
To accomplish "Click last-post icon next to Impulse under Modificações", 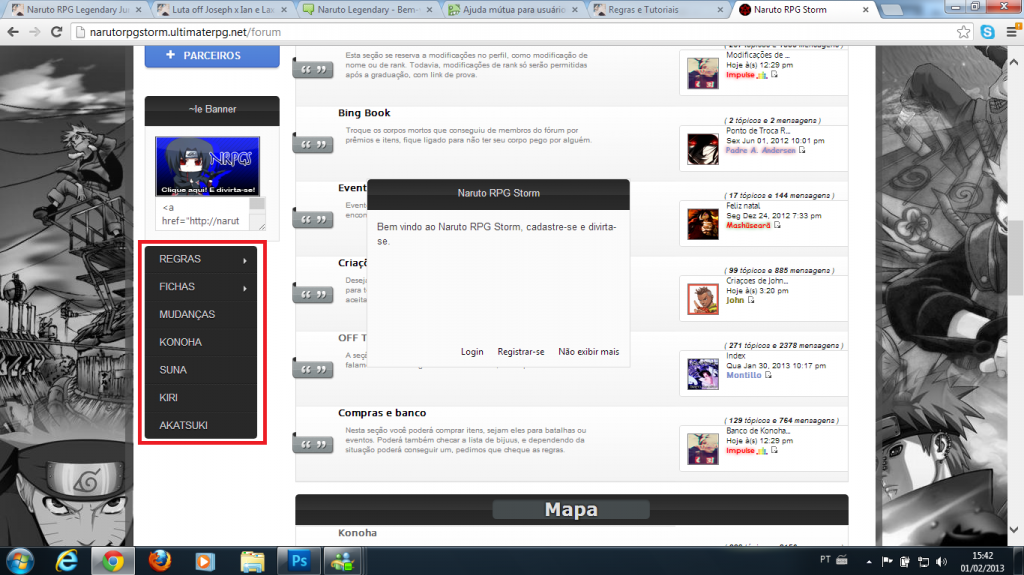I will (x=775, y=74).
